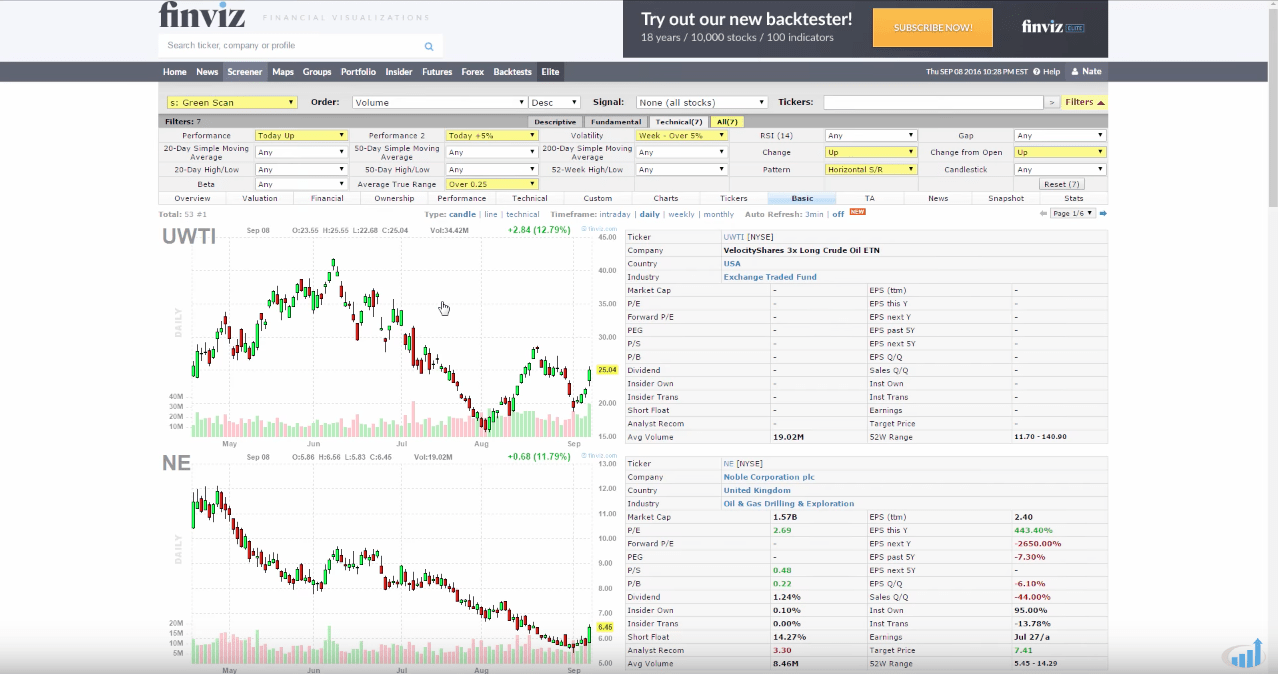Open the Order Volume dropdown

click(x=439, y=102)
